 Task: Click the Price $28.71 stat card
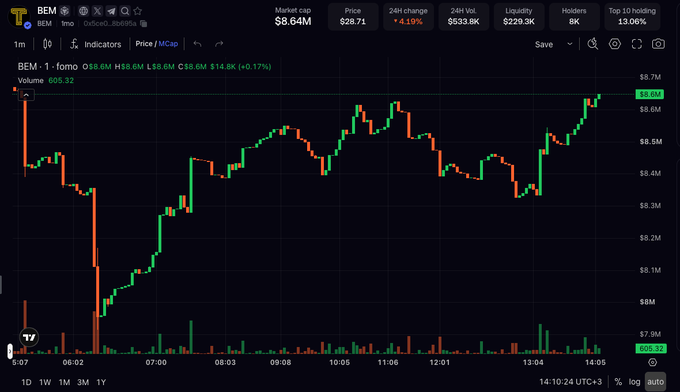tap(353, 16)
